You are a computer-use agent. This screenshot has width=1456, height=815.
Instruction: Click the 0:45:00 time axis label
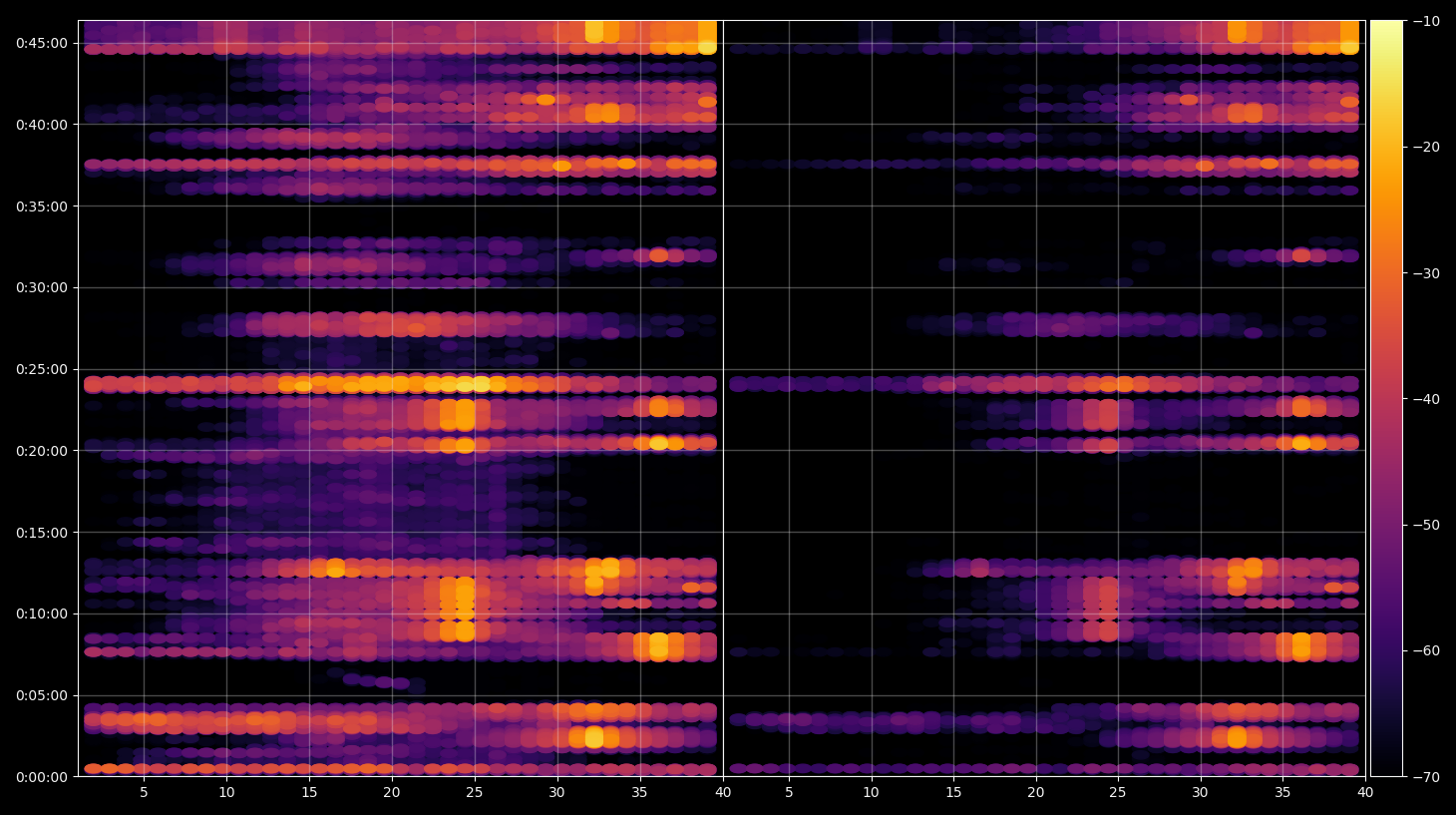42,43
